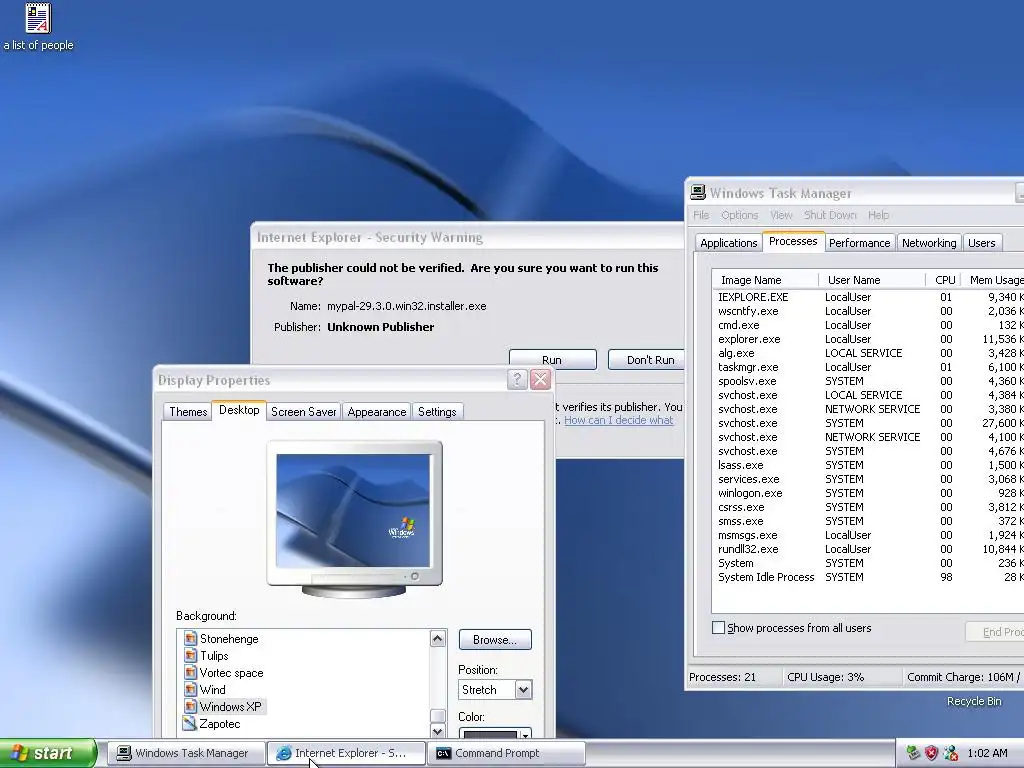
Task: Select the explorer.exe process row
Action: 868,339
